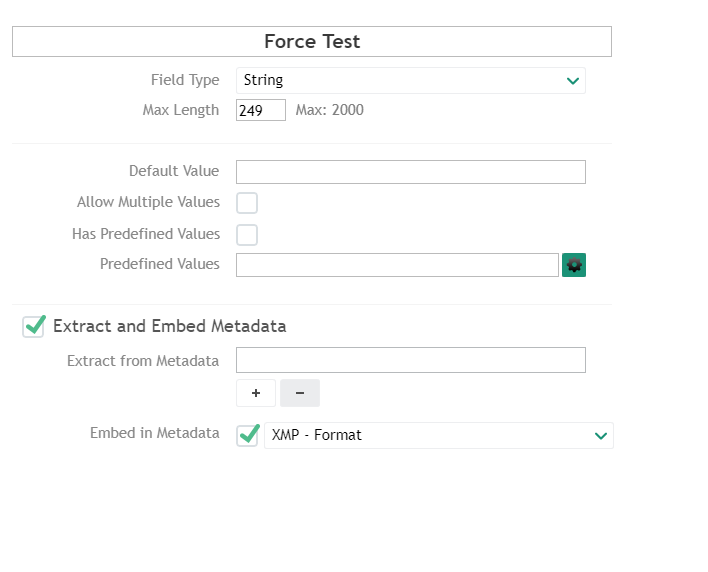Disable the Embed in Metadata checkbox
708x572 pixels.
pos(248,435)
